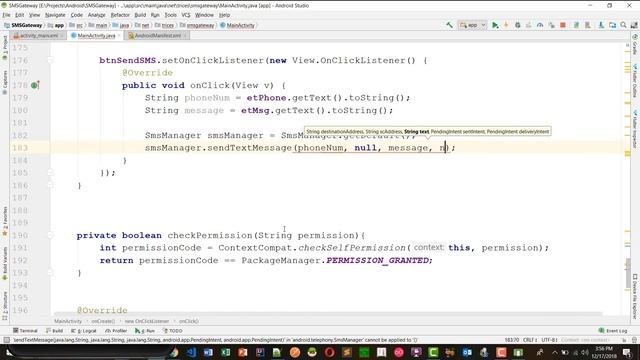Open Word from the Windows taskbar
The image size is (640, 360).
[x=208, y=352]
